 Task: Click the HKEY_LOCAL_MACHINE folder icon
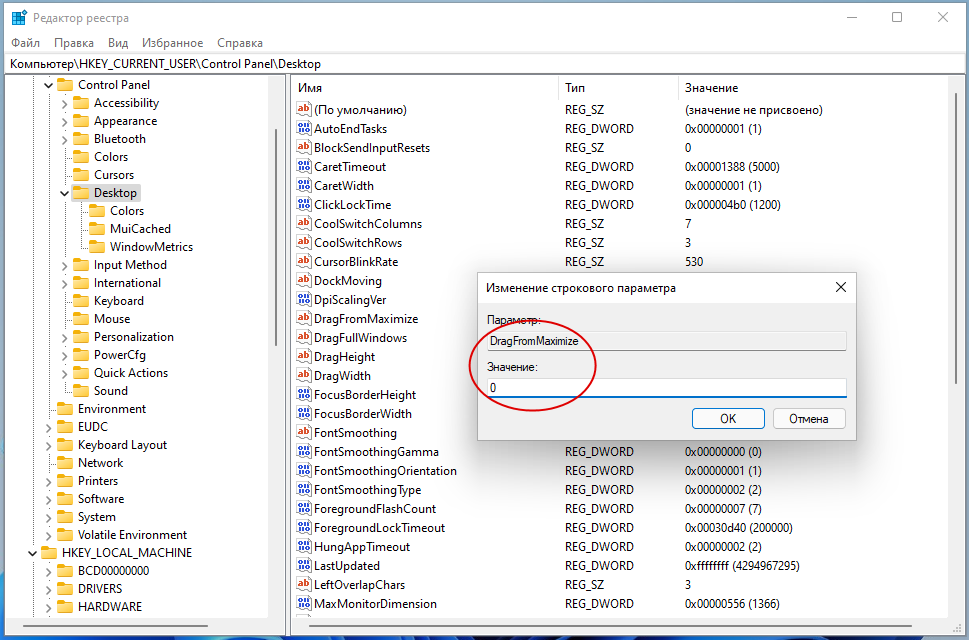49,552
